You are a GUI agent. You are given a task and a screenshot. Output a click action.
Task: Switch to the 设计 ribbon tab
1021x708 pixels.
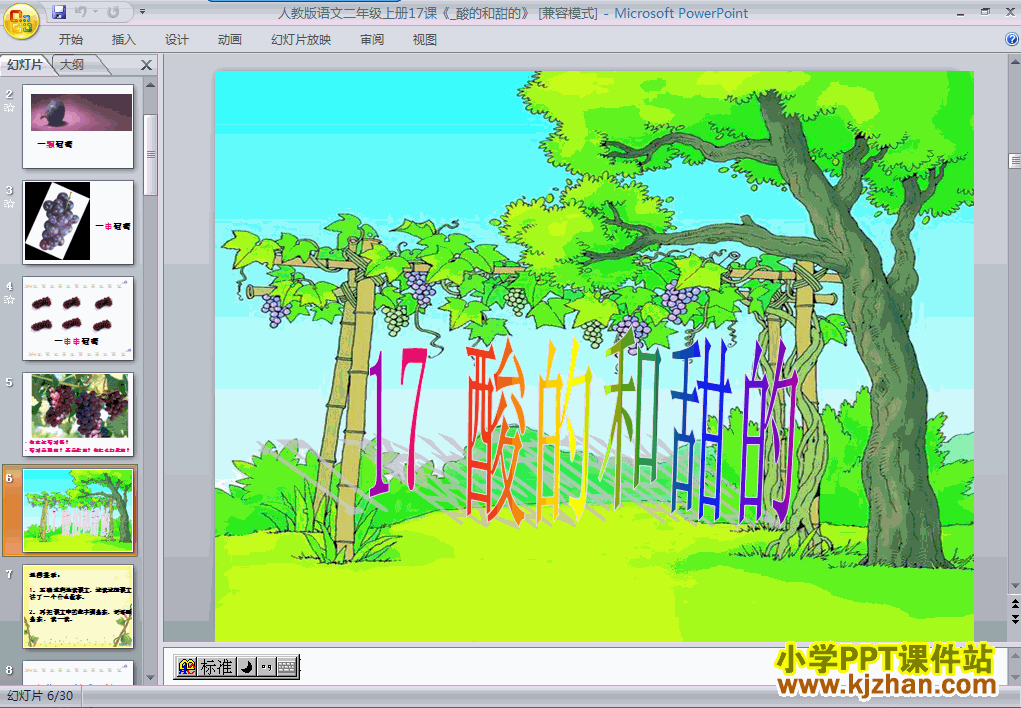(176, 40)
